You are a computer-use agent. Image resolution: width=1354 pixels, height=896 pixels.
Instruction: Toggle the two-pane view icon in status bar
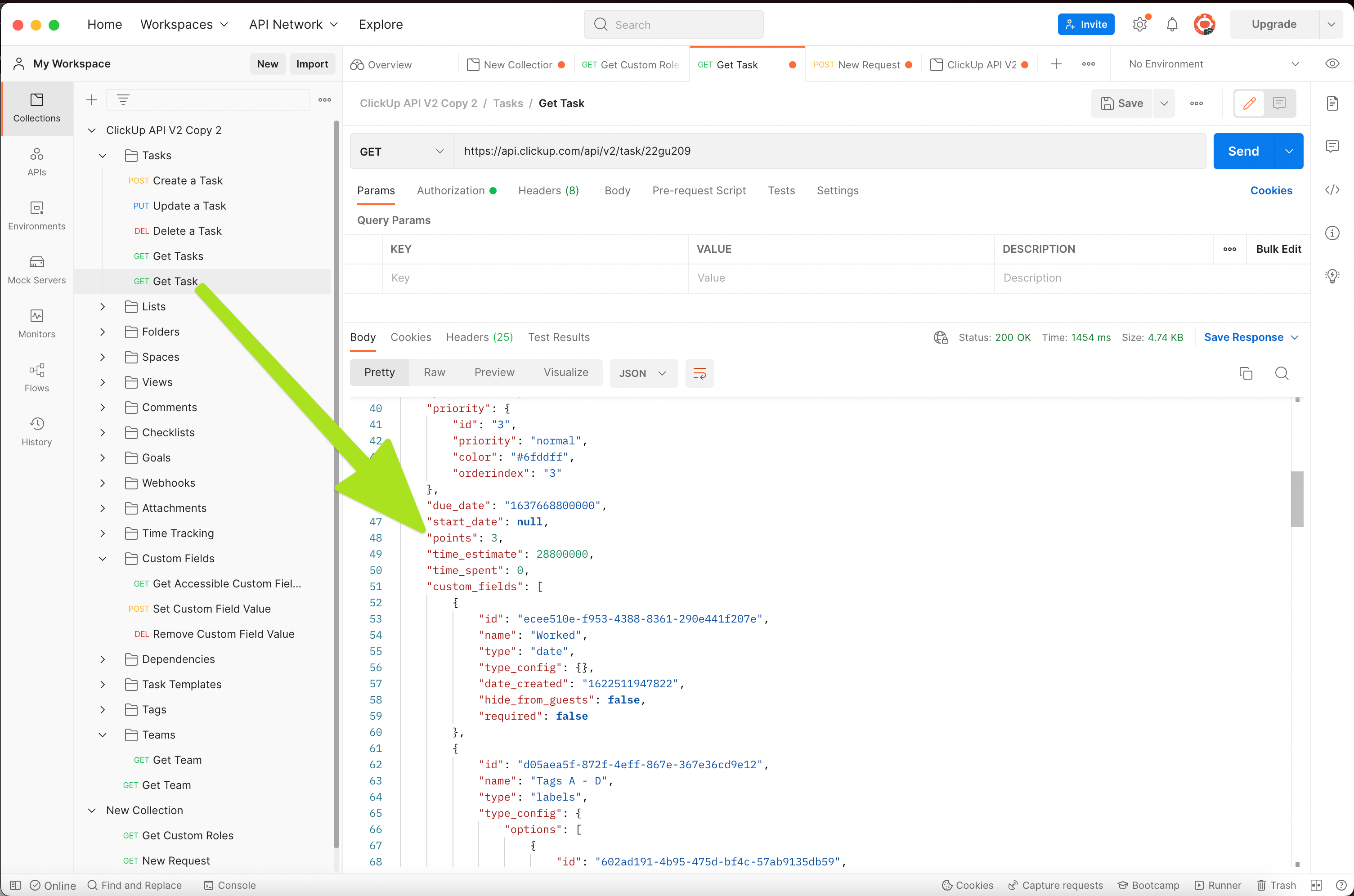(1316, 885)
